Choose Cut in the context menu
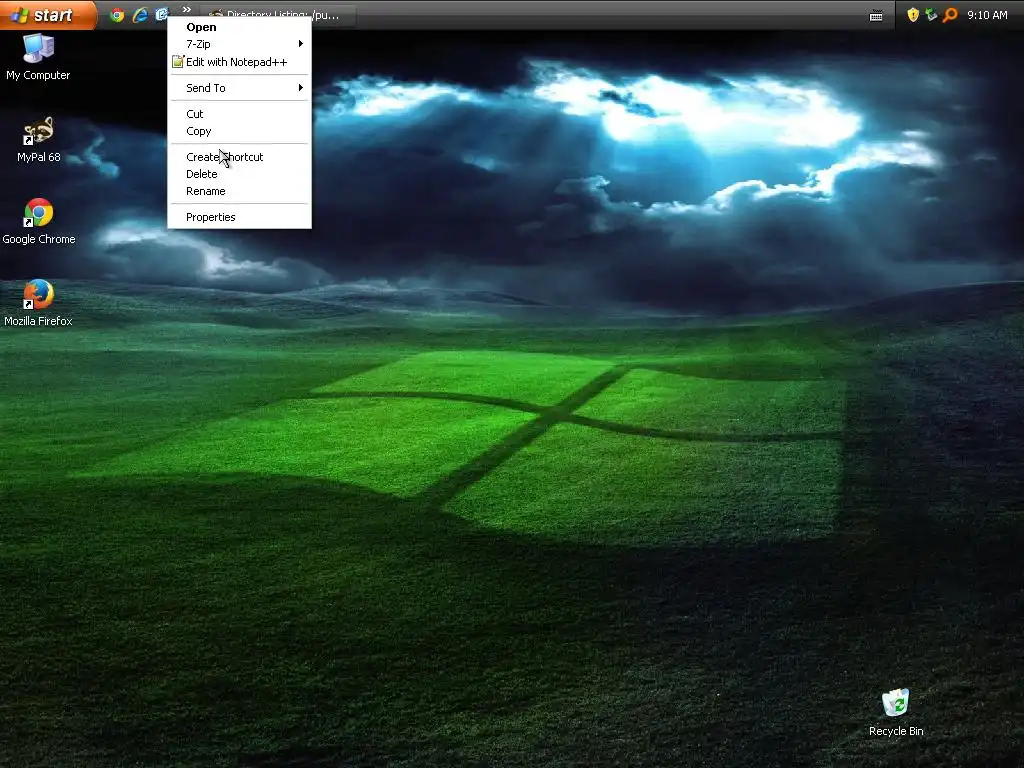Image resolution: width=1024 pixels, height=768 pixels. 239,114
